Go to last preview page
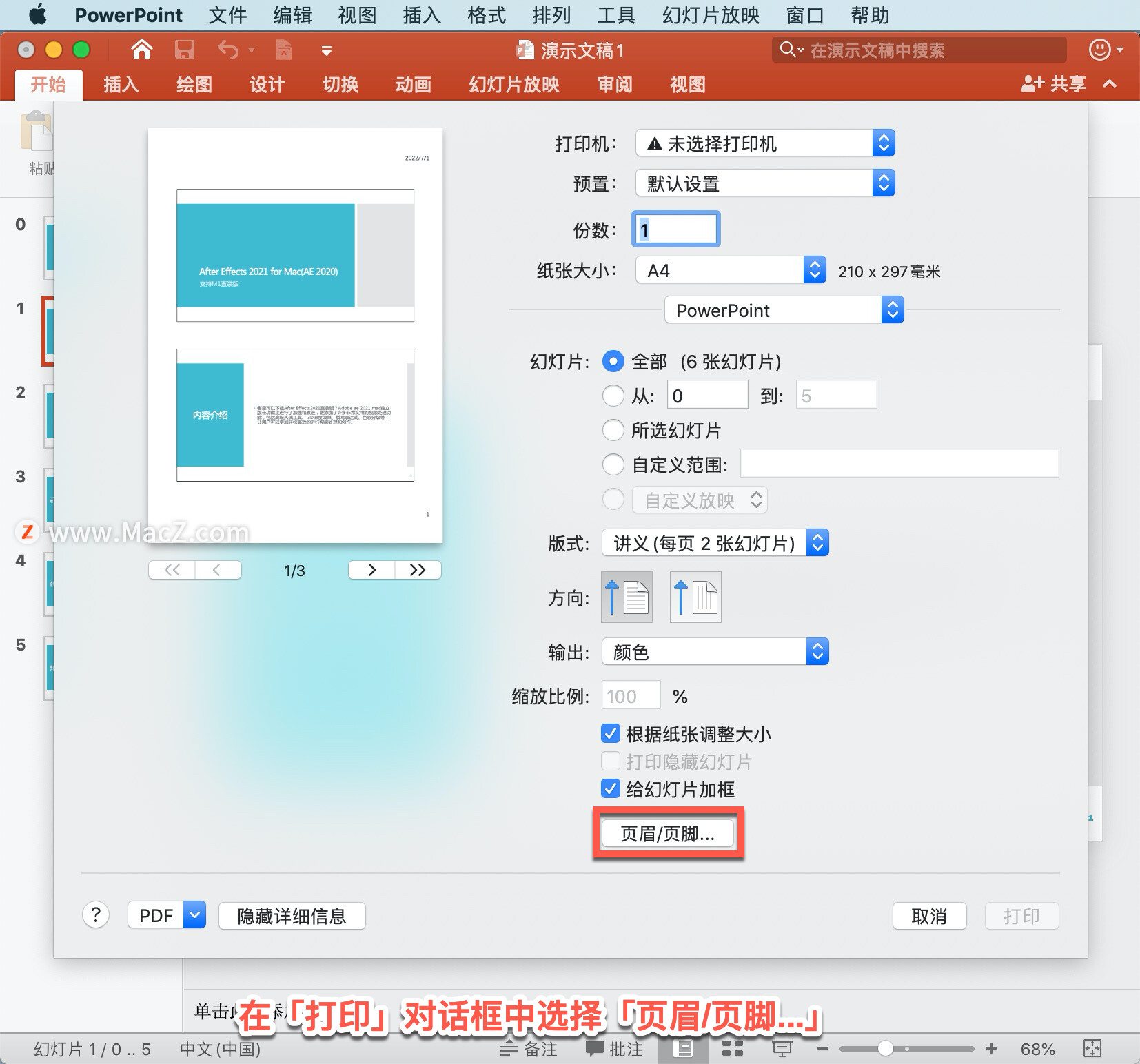Viewport: 1140px width, 1064px height. pyautogui.click(x=418, y=570)
